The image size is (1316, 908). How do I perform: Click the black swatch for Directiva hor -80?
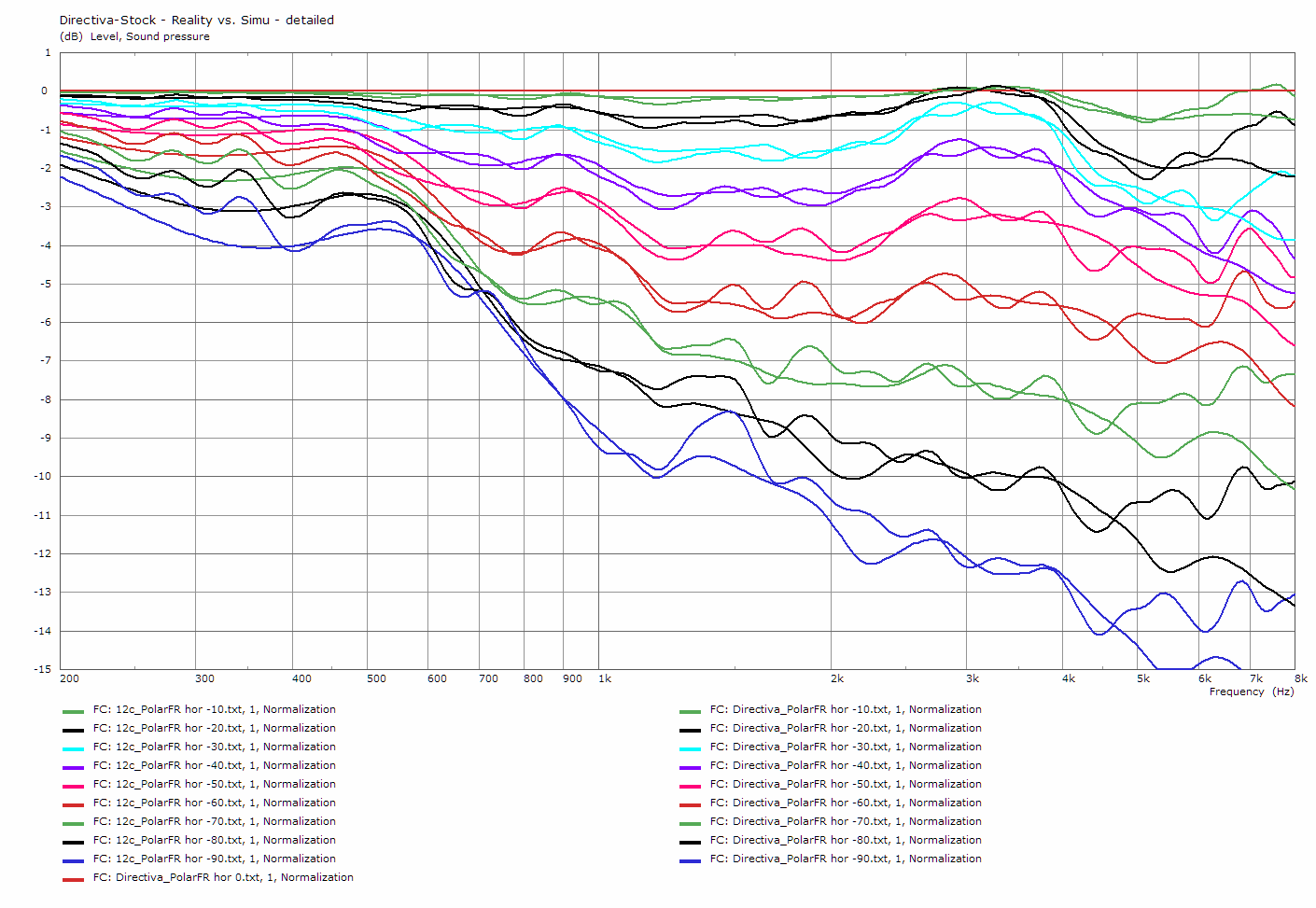coord(690,842)
